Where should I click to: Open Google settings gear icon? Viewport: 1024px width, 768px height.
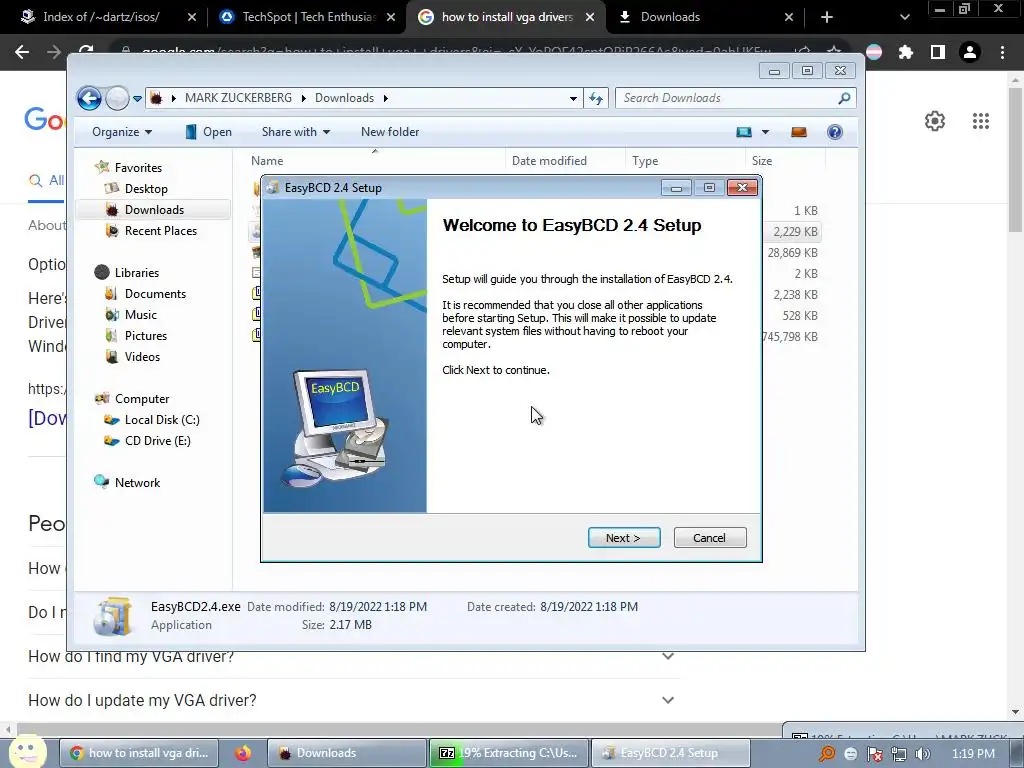[935, 121]
